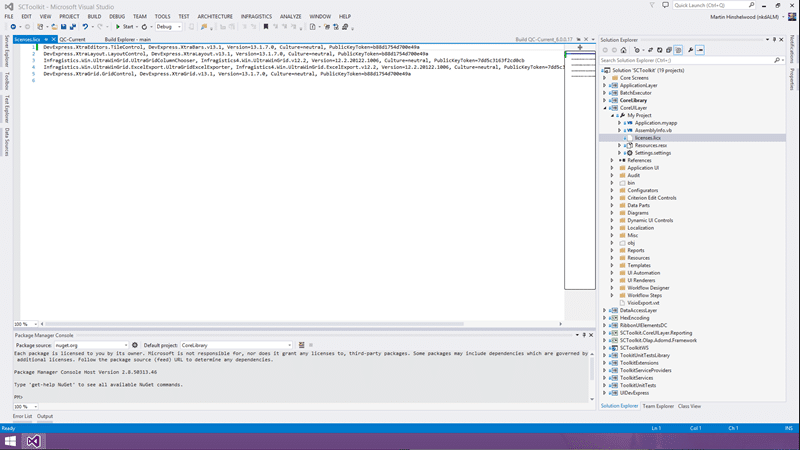Click the browser refresh icon beside Start
Image resolution: width=800 pixels, height=450 pixels.
144,27
